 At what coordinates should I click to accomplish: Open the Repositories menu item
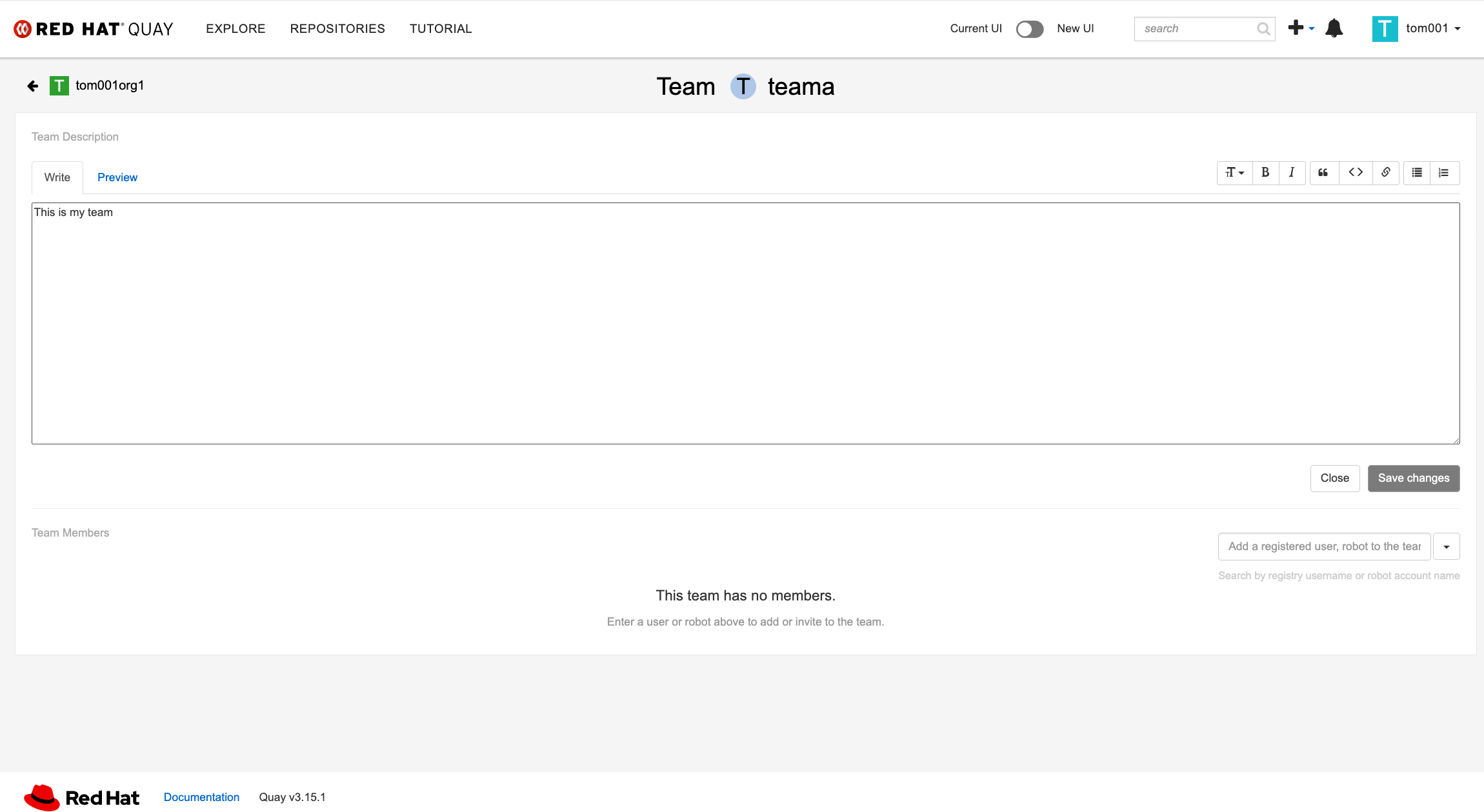pos(337,28)
